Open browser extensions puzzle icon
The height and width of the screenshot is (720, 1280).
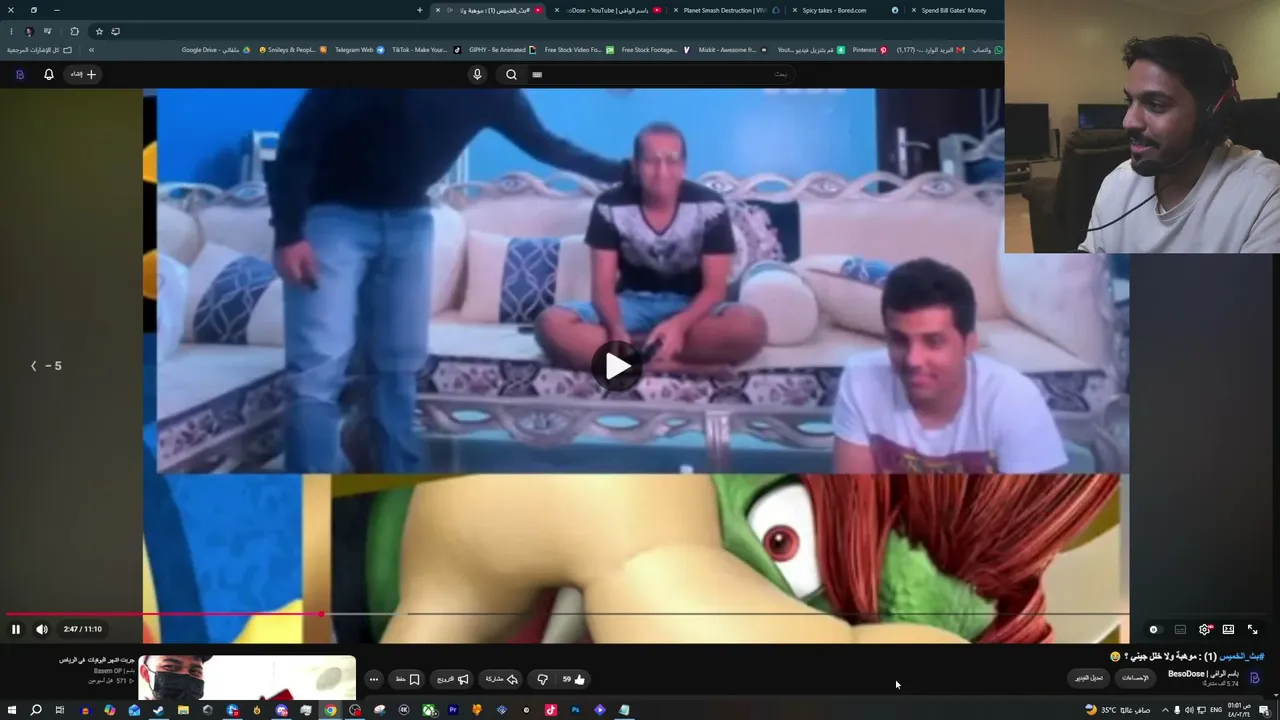click(74, 31)
